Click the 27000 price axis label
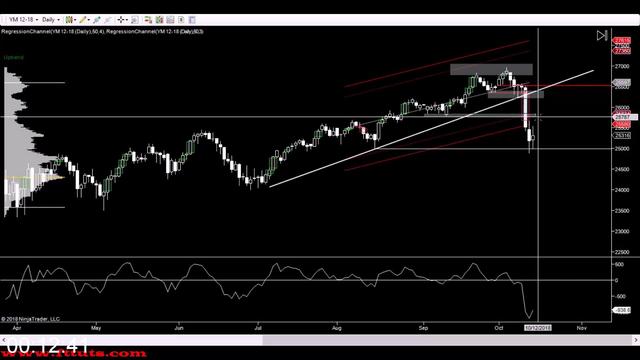Screen dimensions: 640x360 pyautogui.click(x=622, y=66)
